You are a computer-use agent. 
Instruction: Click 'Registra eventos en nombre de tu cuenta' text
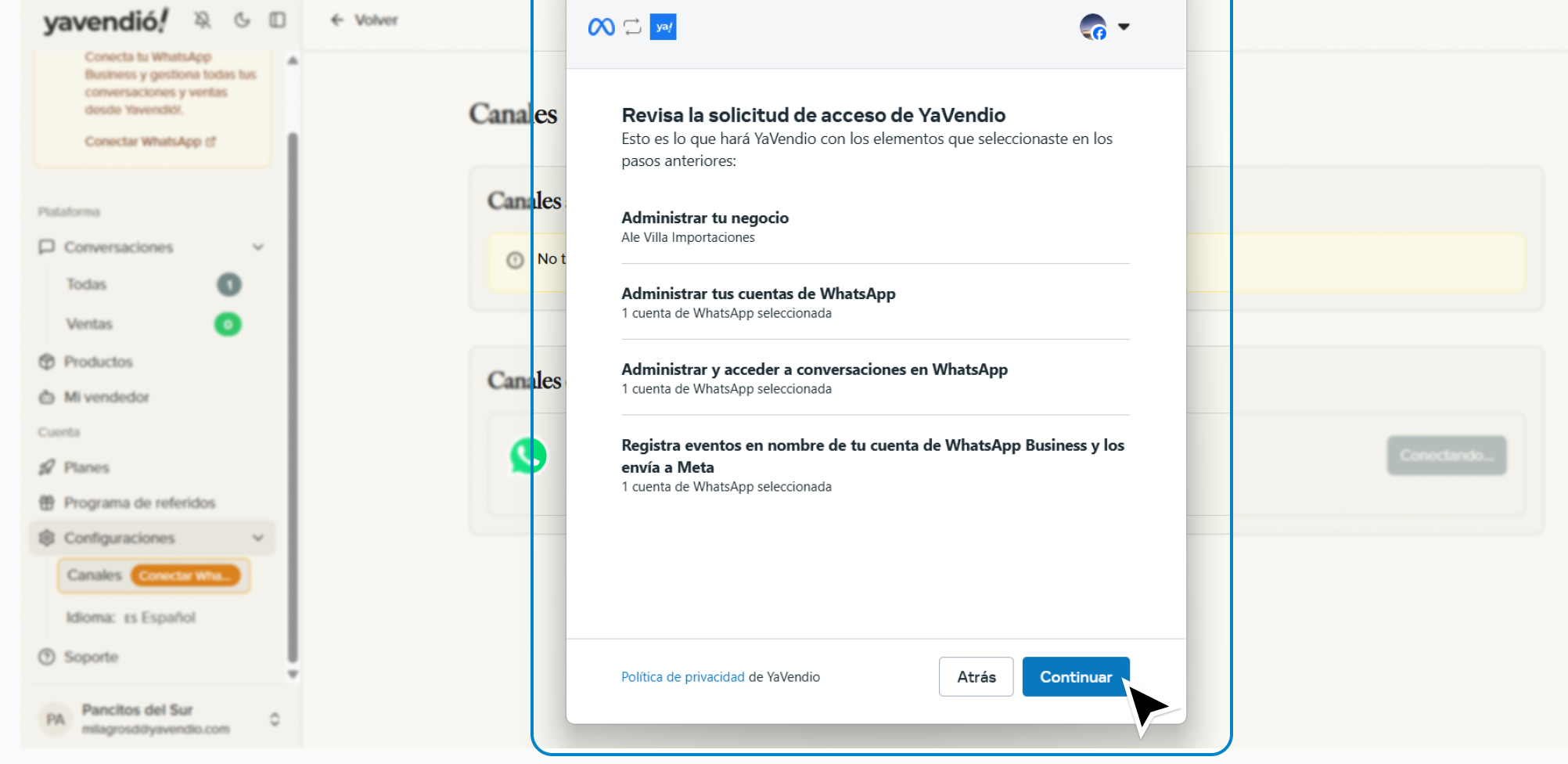(x=873, y=456)
